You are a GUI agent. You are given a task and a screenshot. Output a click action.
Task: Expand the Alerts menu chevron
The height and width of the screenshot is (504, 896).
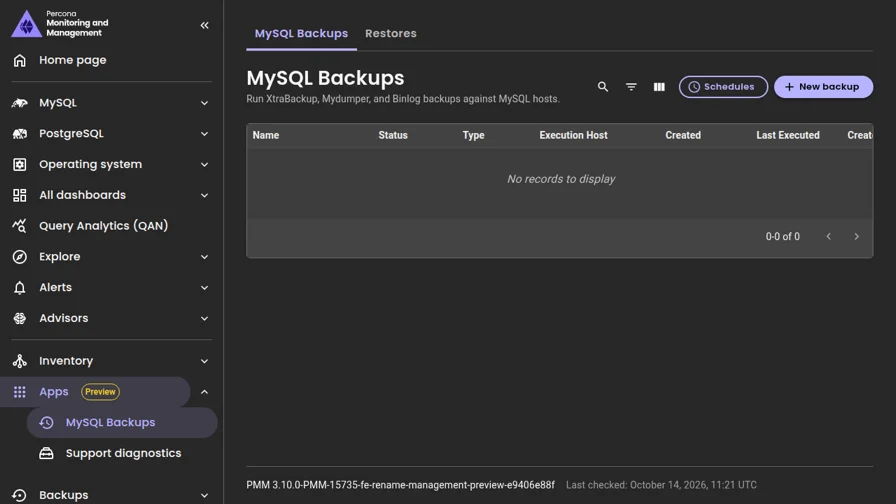(x=204, y=287)
